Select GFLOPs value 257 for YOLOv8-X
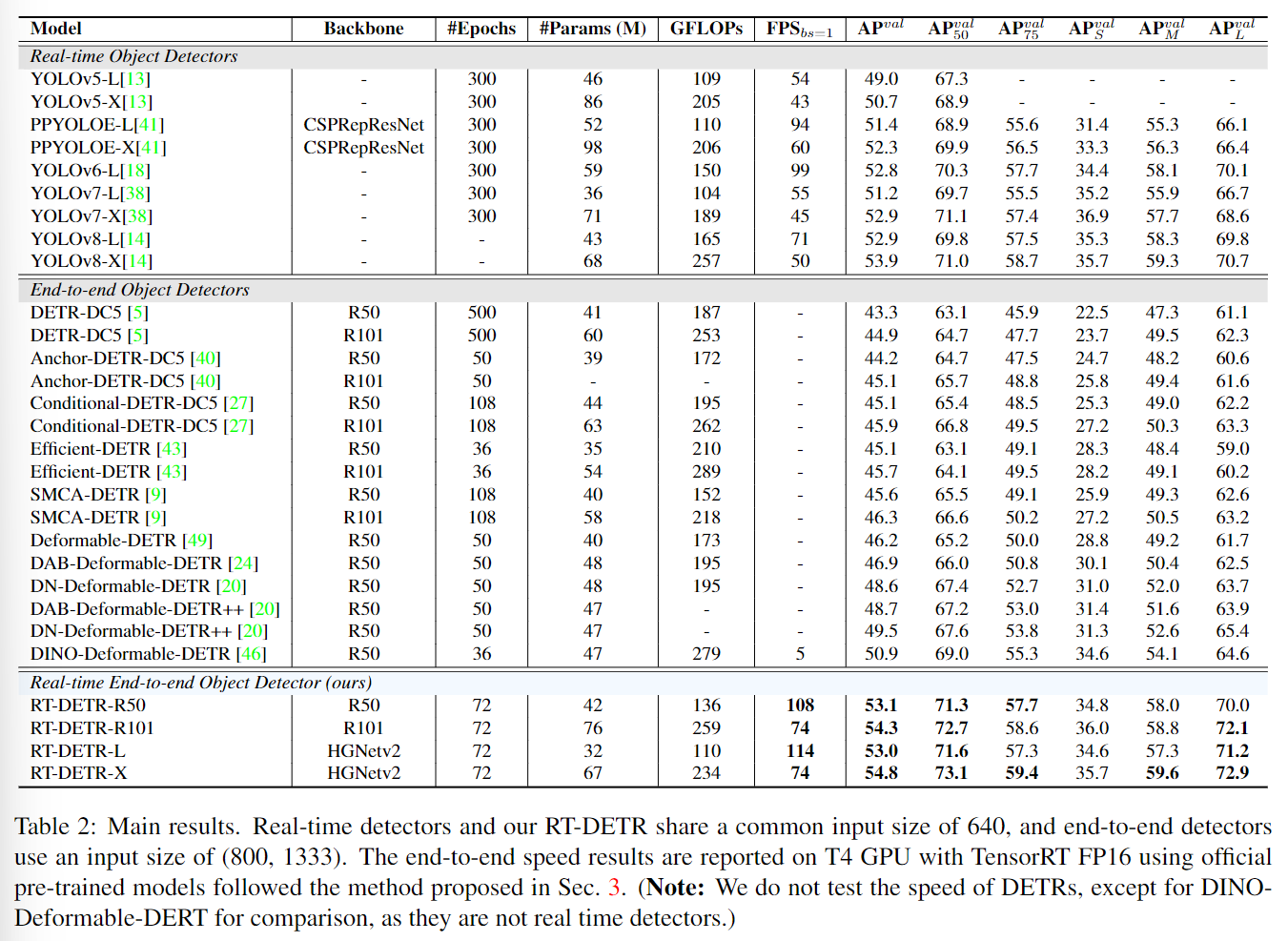1288x941 pixels. coord(706,261)
